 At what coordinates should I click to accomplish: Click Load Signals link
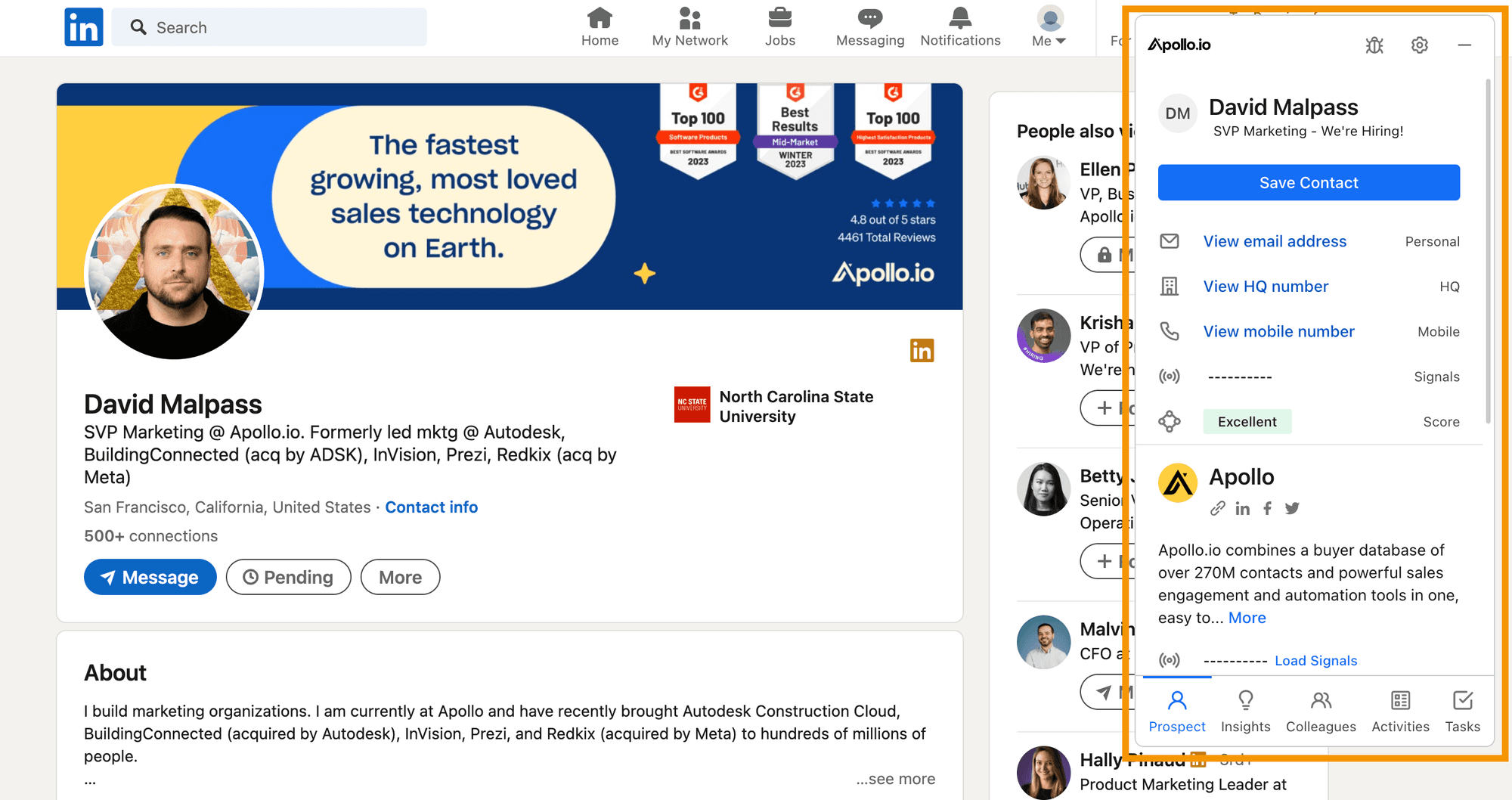click(1315, 661)
